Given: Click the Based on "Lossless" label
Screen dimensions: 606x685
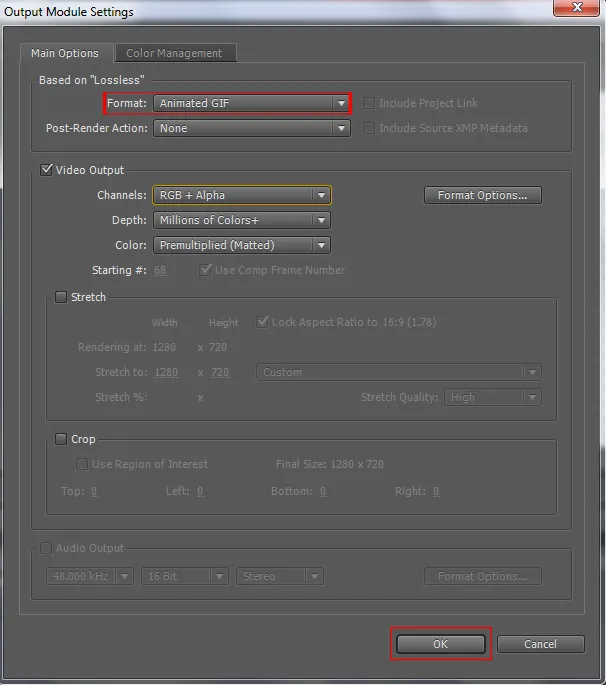Looking at the screenshot, I should (92, 80).
